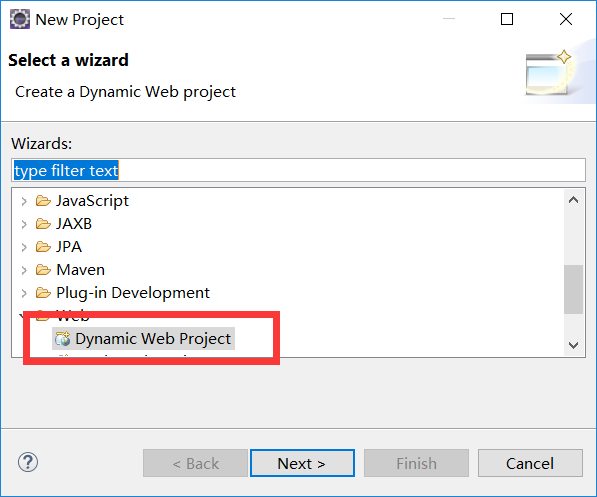Select the Dynamic Web Project wizard
Screen dimensions: 597x497
(x=143, y=339)
